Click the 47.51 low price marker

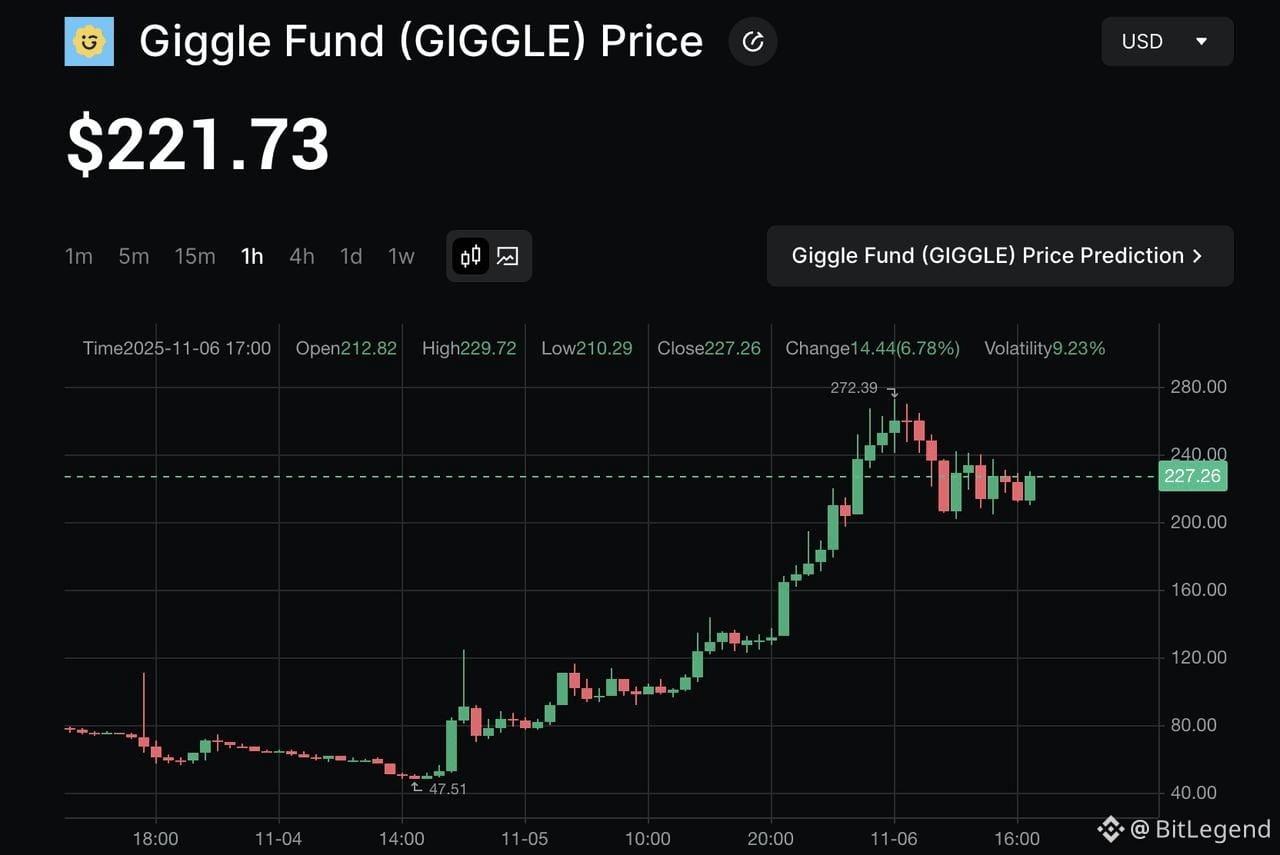point(448,789)
